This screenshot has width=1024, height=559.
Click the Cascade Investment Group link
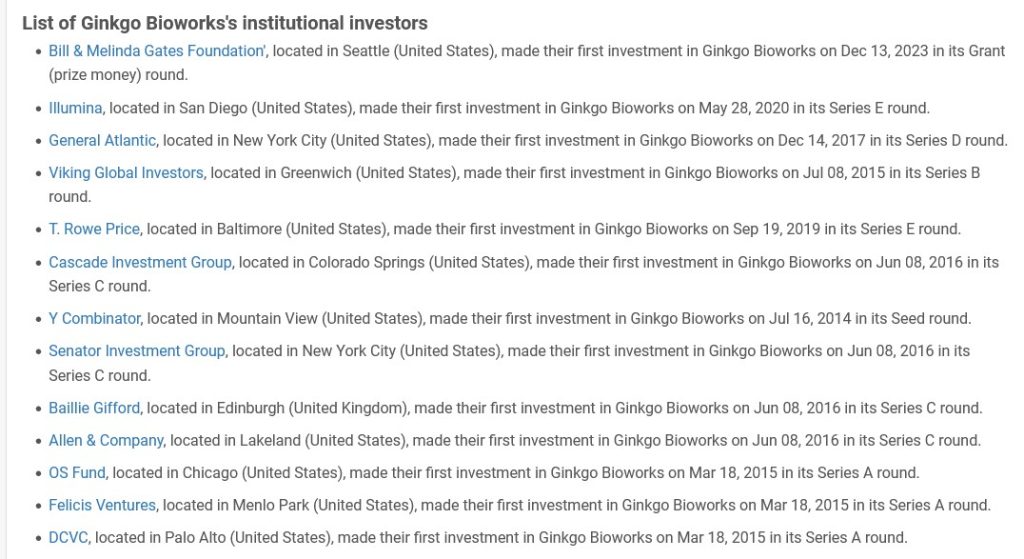[140, 263]
